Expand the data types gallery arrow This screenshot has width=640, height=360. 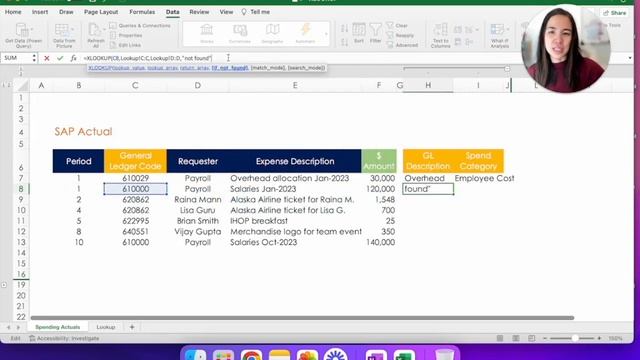pyautogui.click(x=326, y=34)
